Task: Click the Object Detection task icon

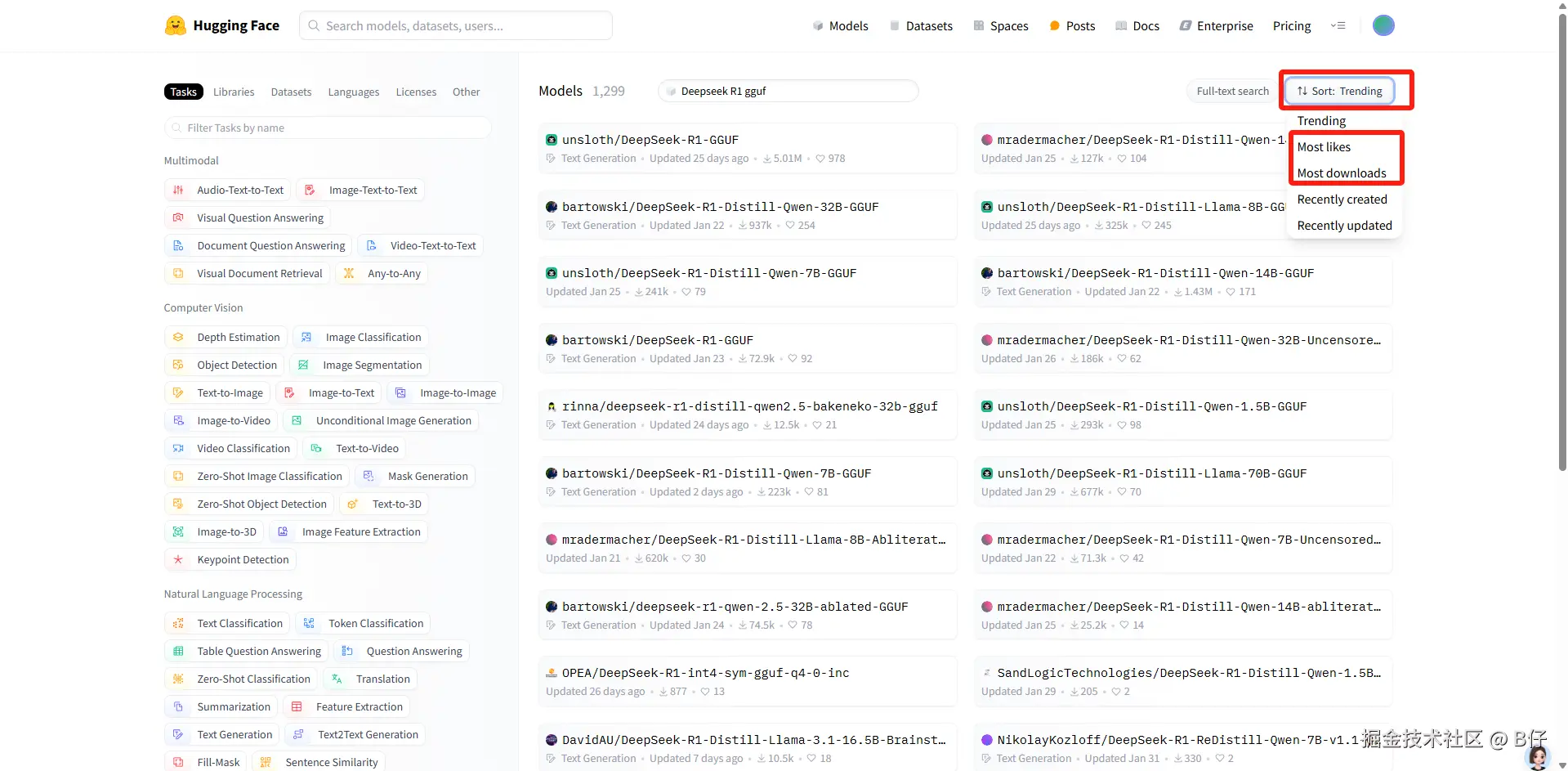Action: 178,365
